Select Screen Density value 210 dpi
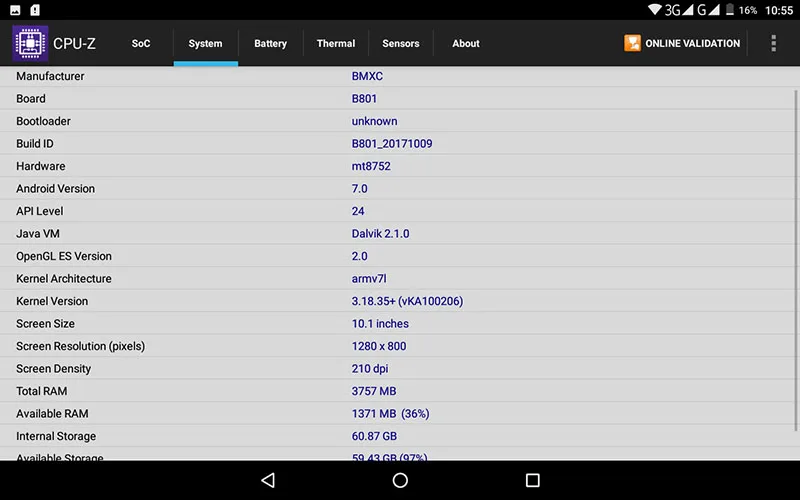The image size is (800, 500). [x=369, y=368]
